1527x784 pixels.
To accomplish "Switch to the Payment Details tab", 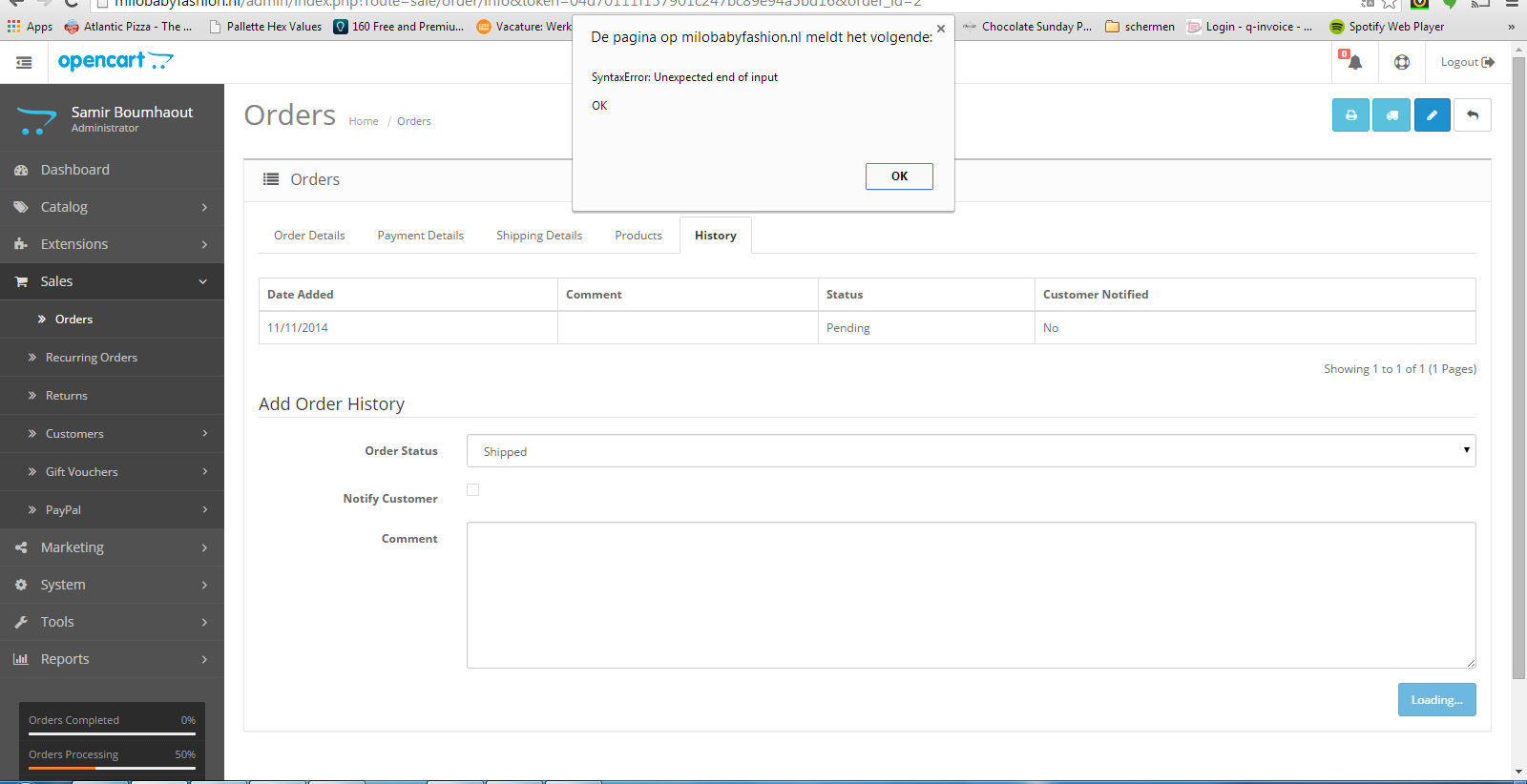I will point(420,236).
